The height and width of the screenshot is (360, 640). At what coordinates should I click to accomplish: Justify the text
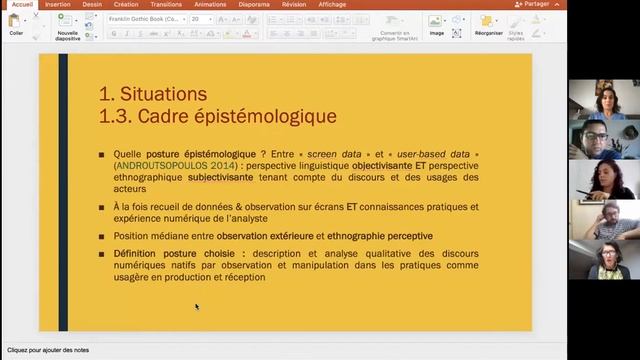click(x=313, y=34)
